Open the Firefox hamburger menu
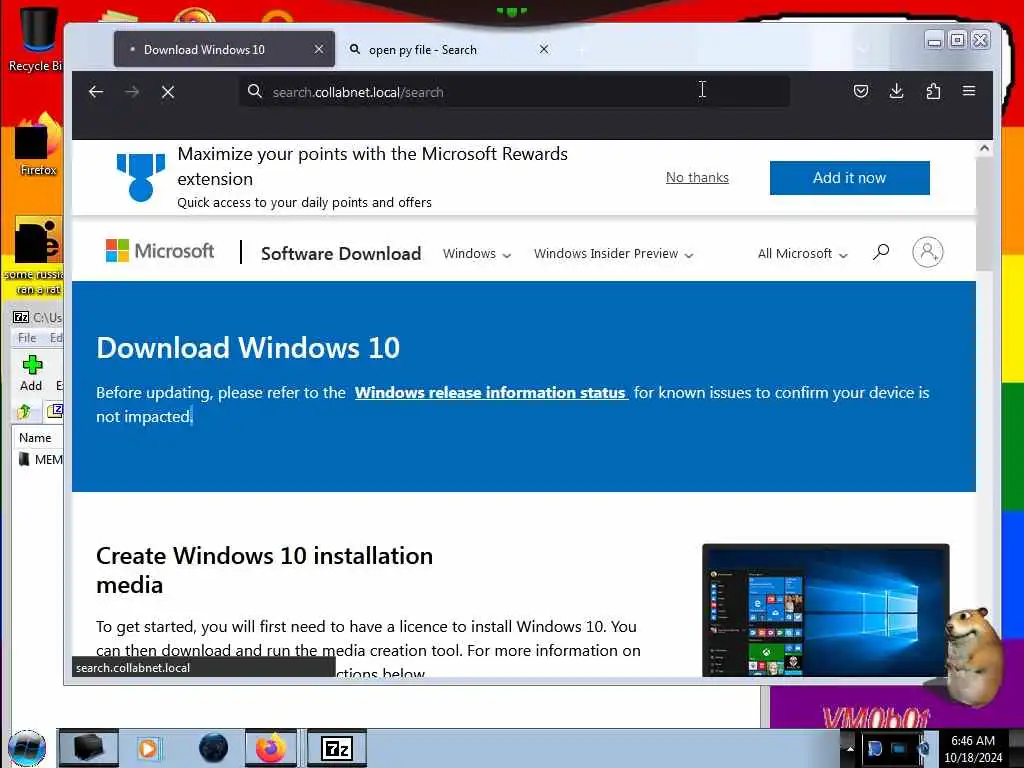Viewport: 1024px width, 768px height. [969, 91]
